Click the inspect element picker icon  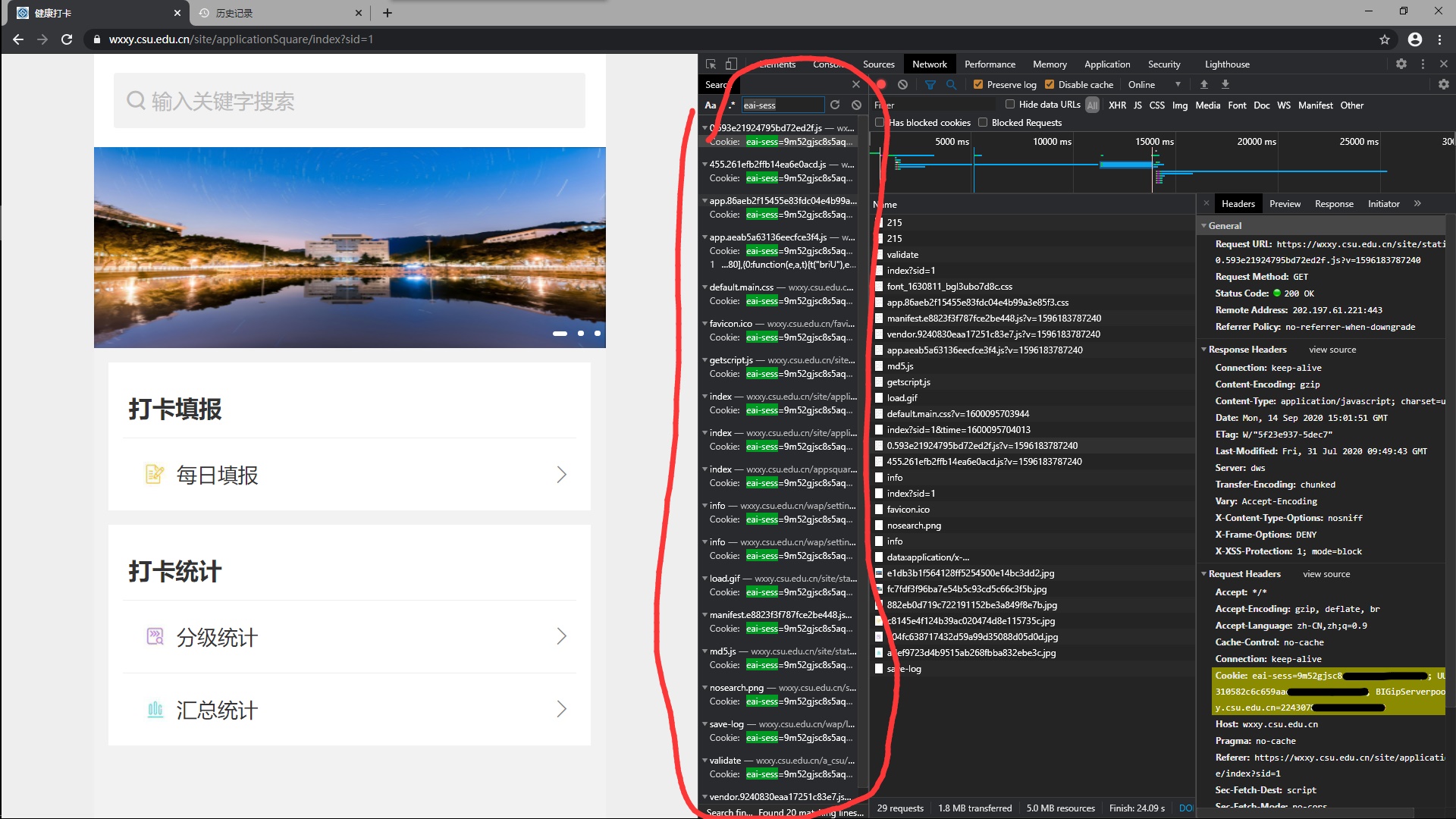point(711,64)
